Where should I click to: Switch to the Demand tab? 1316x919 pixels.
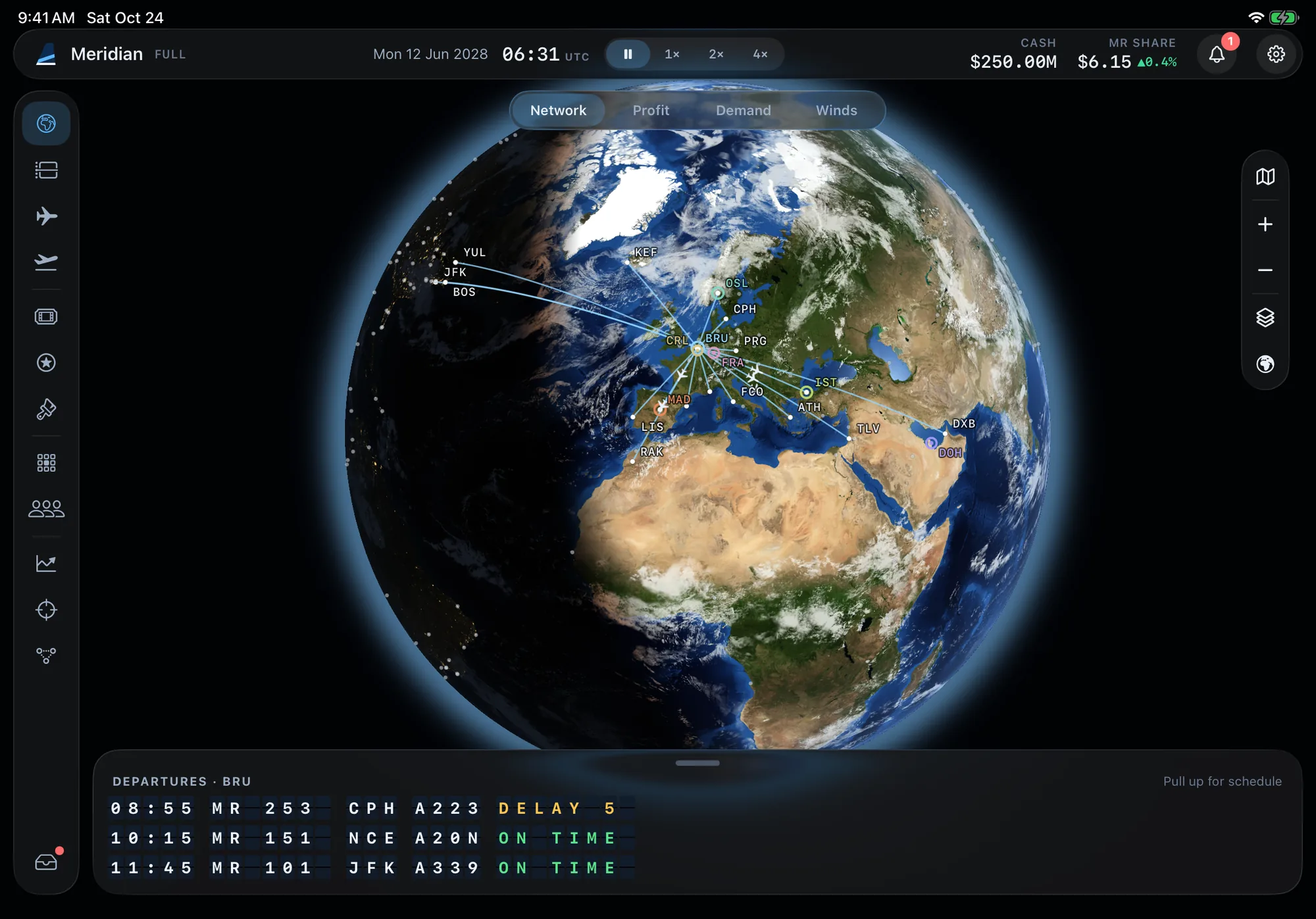[x=743, y=111]
